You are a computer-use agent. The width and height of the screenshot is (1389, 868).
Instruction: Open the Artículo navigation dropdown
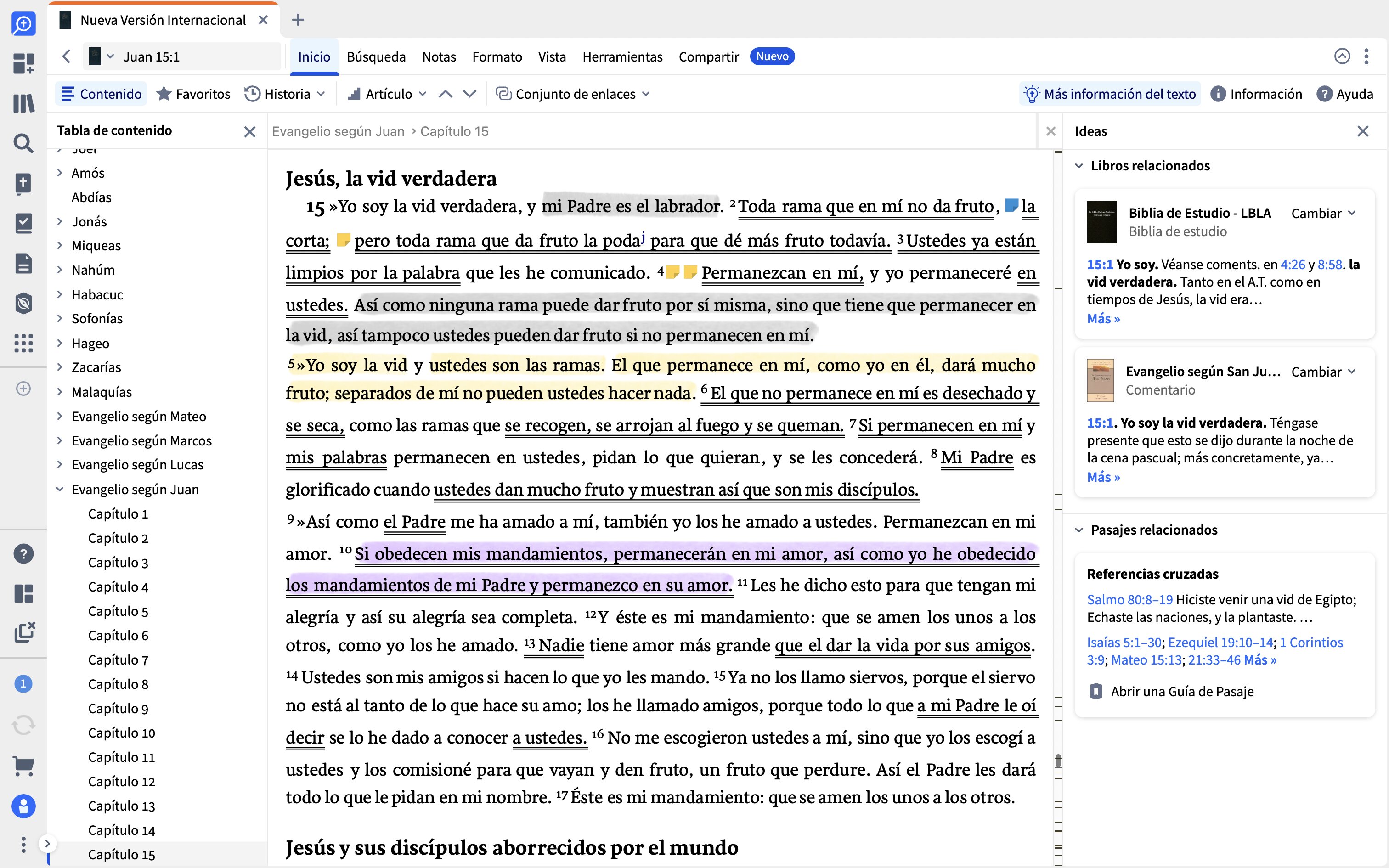pyautogui.click(x=387, y=94)
